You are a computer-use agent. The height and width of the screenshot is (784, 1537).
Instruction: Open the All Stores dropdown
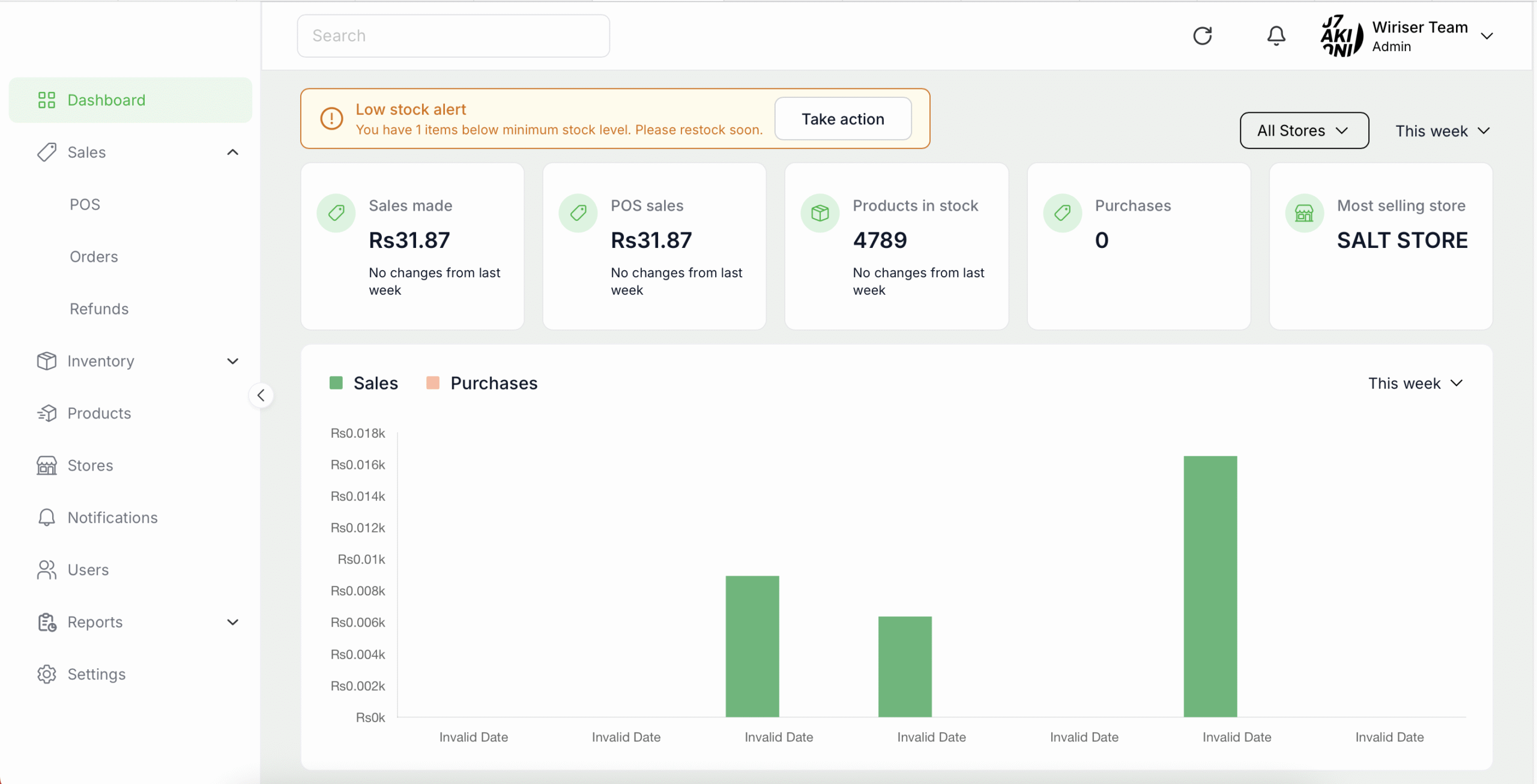[x=1304, y=130]
